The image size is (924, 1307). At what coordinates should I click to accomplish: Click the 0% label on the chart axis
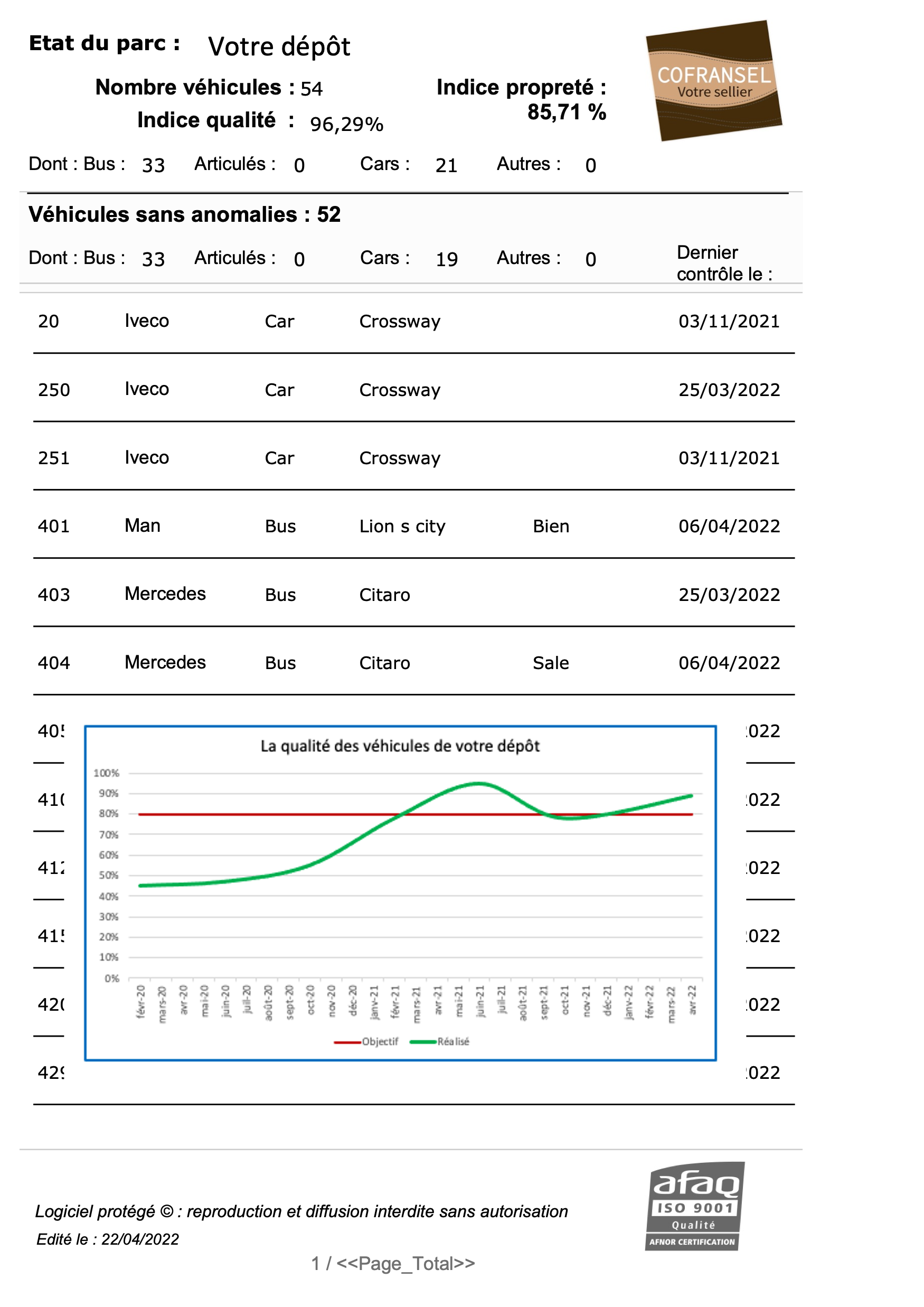(x=111, y=979)
